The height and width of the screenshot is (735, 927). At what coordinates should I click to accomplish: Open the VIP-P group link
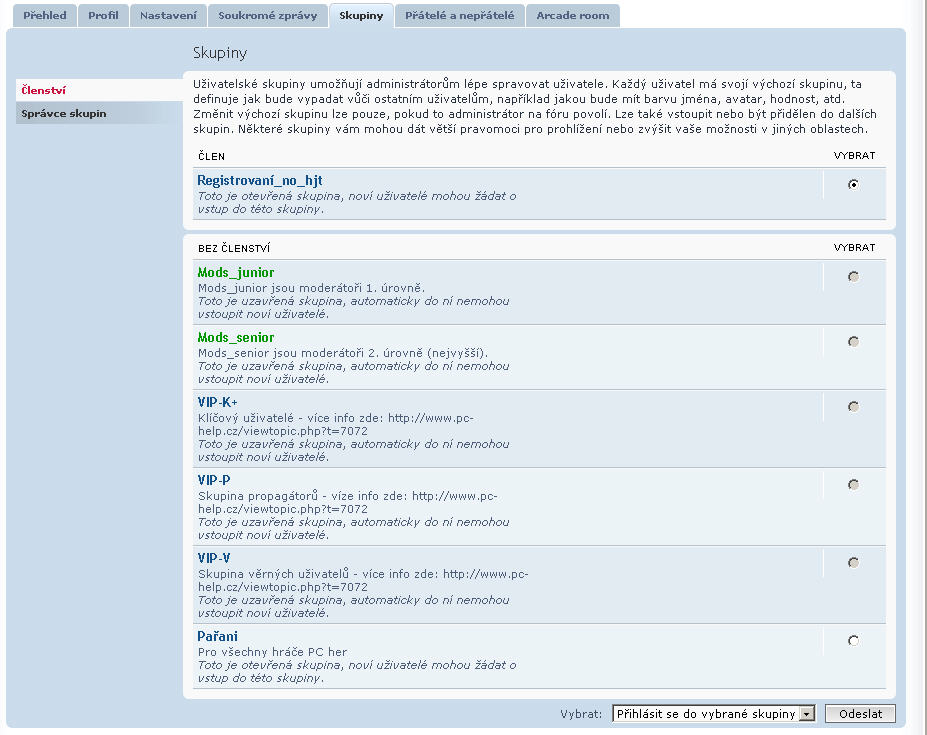[214, 481]
